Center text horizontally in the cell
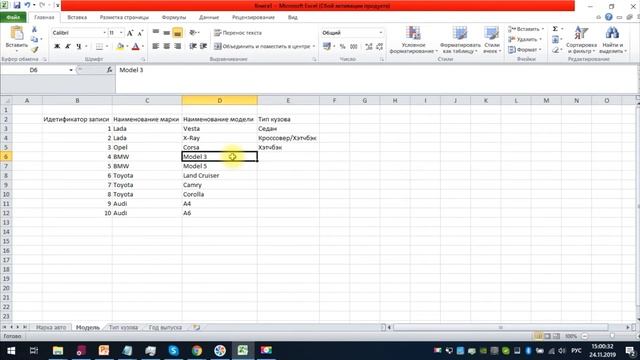 pyautogui.click(x=167, y=47)
